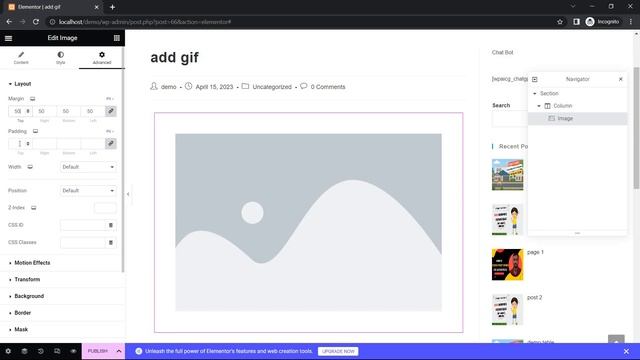Click the April 15, 2023 date link
Screen dimensions: 640x360
[x=214, y=87]
